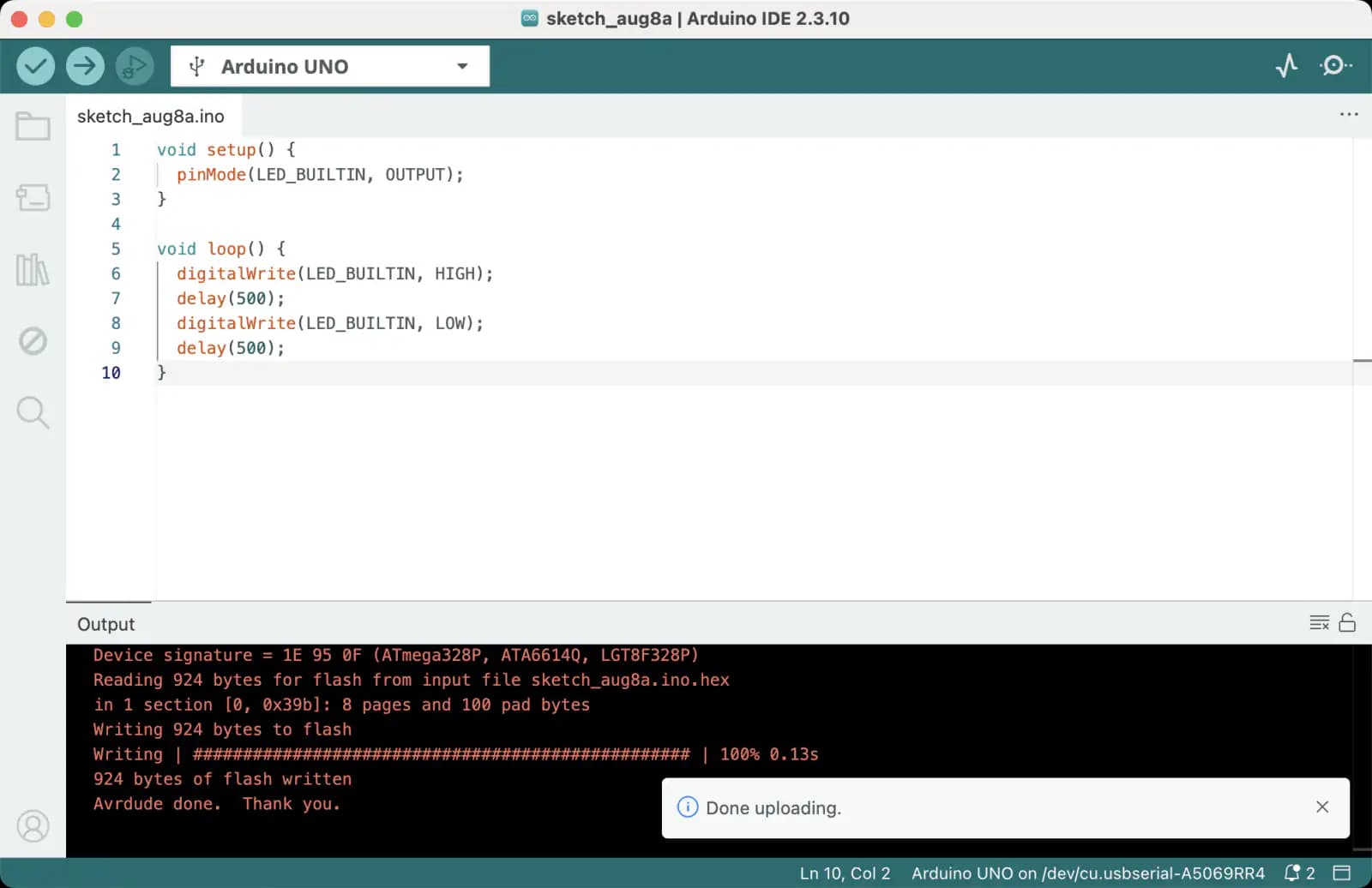
Task: Click the Writing progress bar 100% line
Action: coord(455,755)
